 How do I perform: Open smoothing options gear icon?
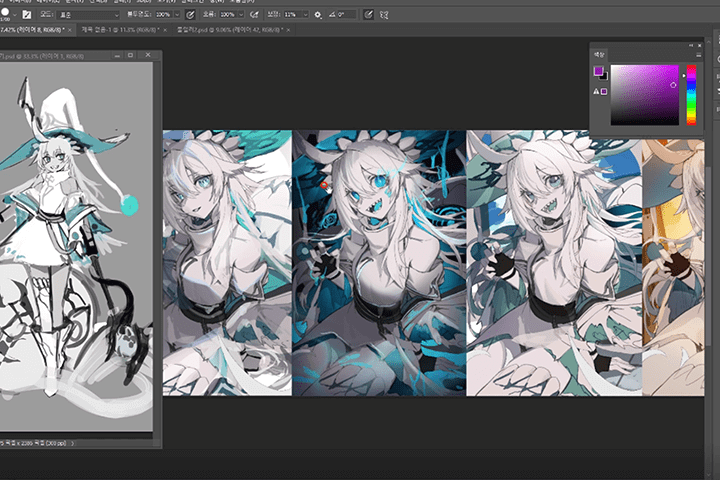[318, 15]
